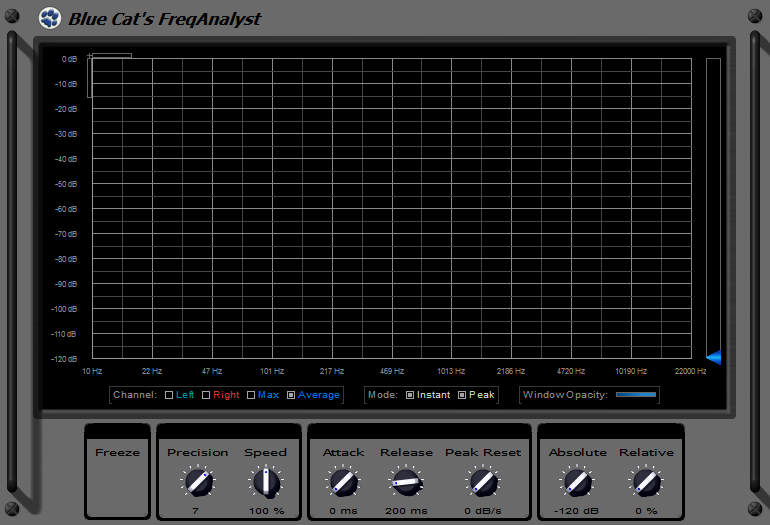Click the 1013 Hz frequency label
Screen dimensions: 770x525
click(x=451, y=371)
